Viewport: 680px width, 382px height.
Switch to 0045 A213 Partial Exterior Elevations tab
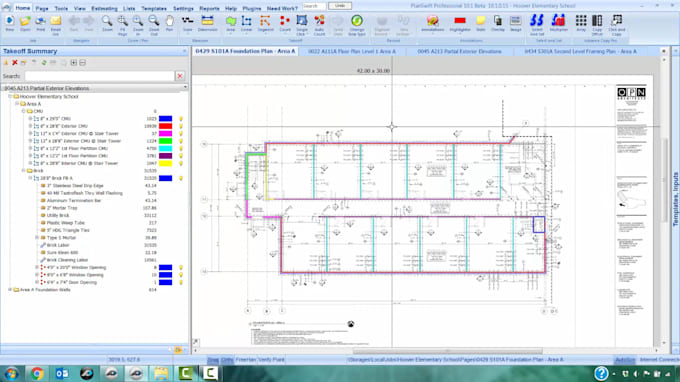(459, 51)
